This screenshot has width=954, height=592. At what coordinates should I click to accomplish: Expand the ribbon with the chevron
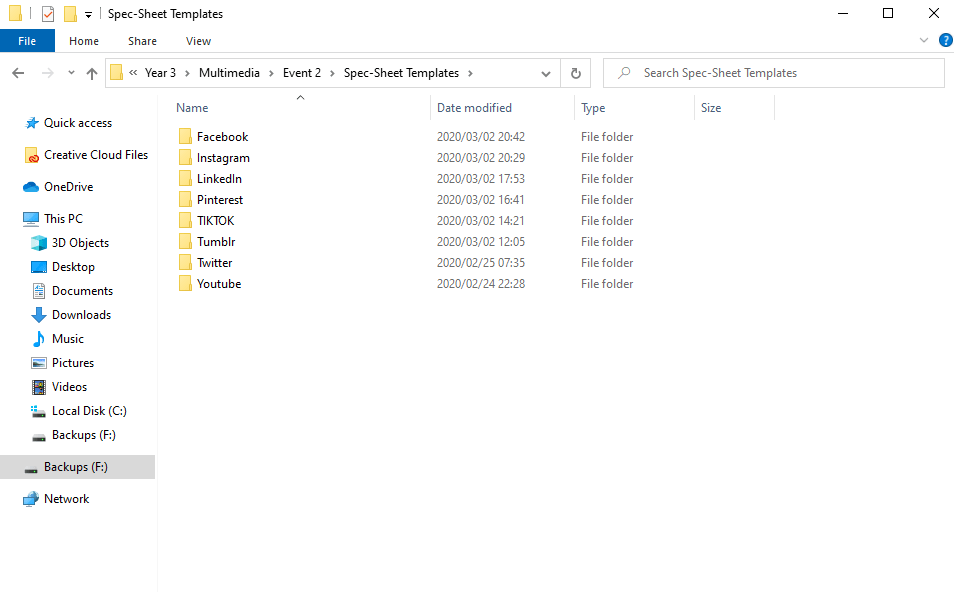click(x=924, y=41)
